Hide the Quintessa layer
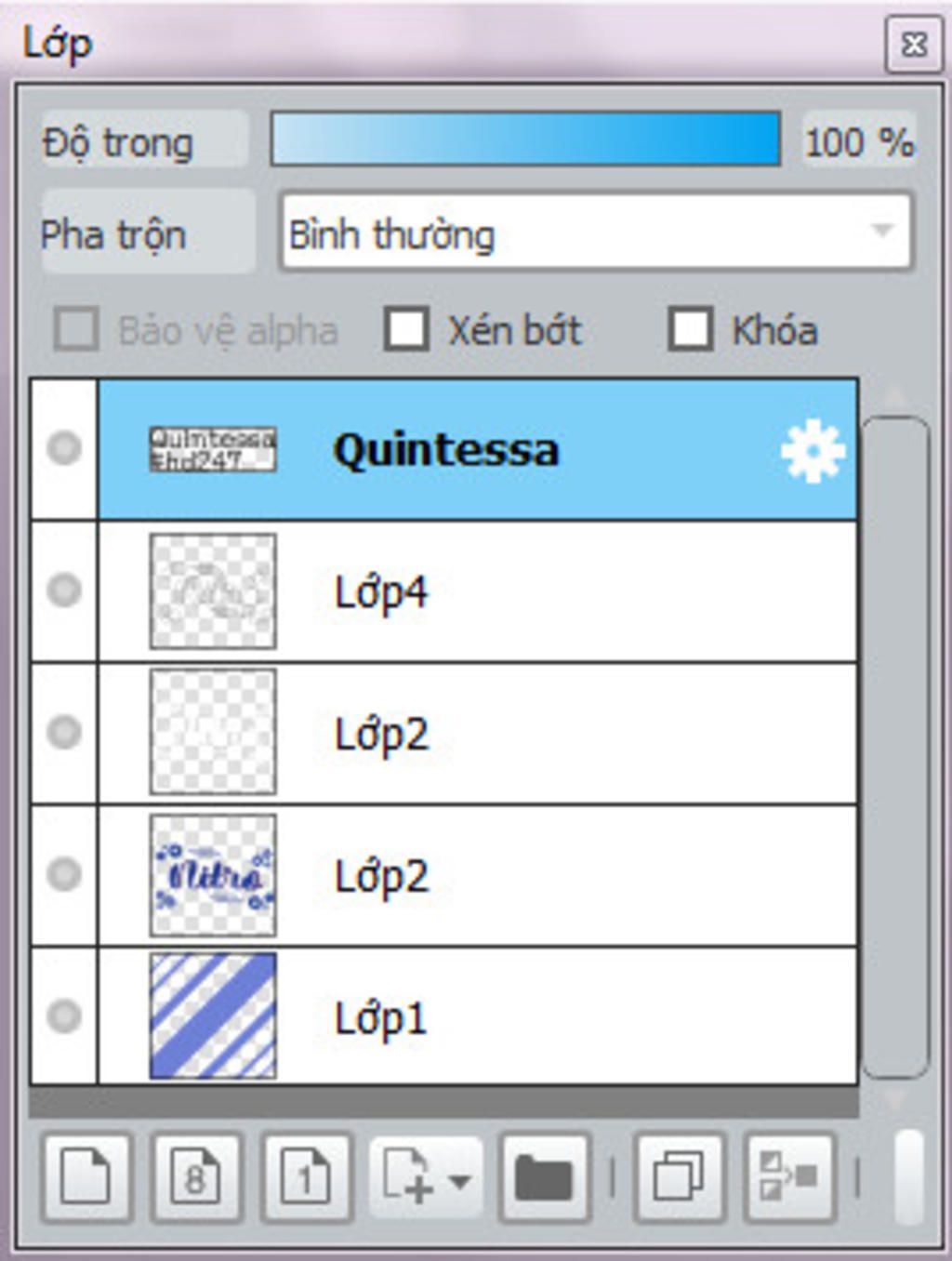This screenshot has height=1261, width=952. (x=64, y=448)
